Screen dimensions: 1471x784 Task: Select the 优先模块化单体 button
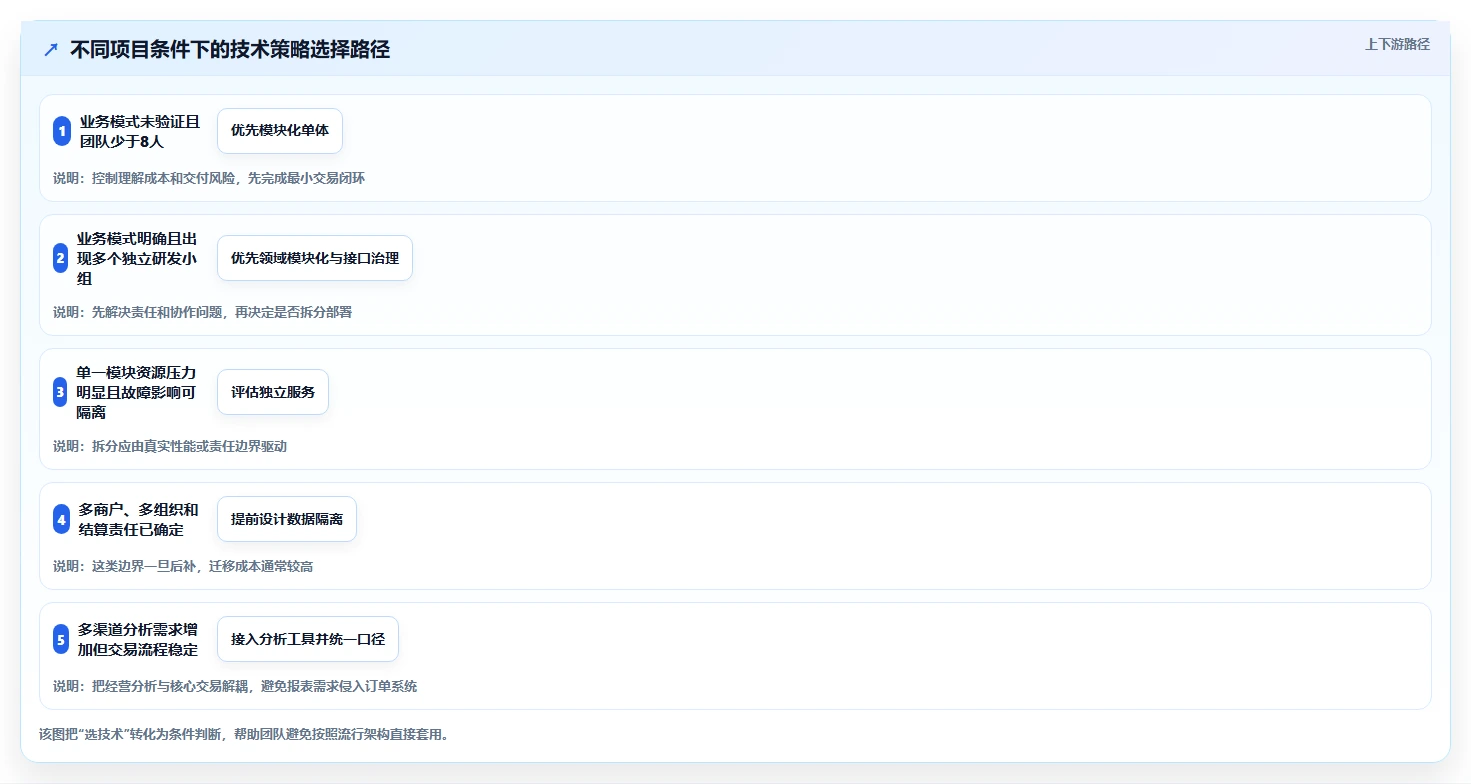[280, 131]
